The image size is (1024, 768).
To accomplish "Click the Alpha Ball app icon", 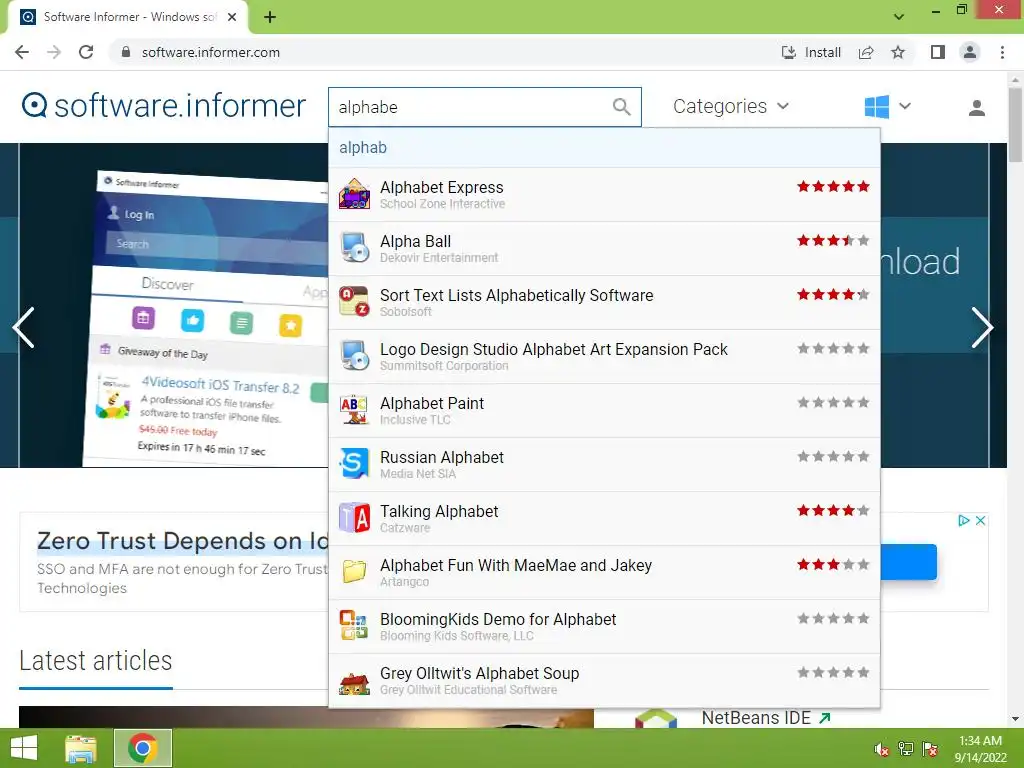I will click(x=355, y=248).
